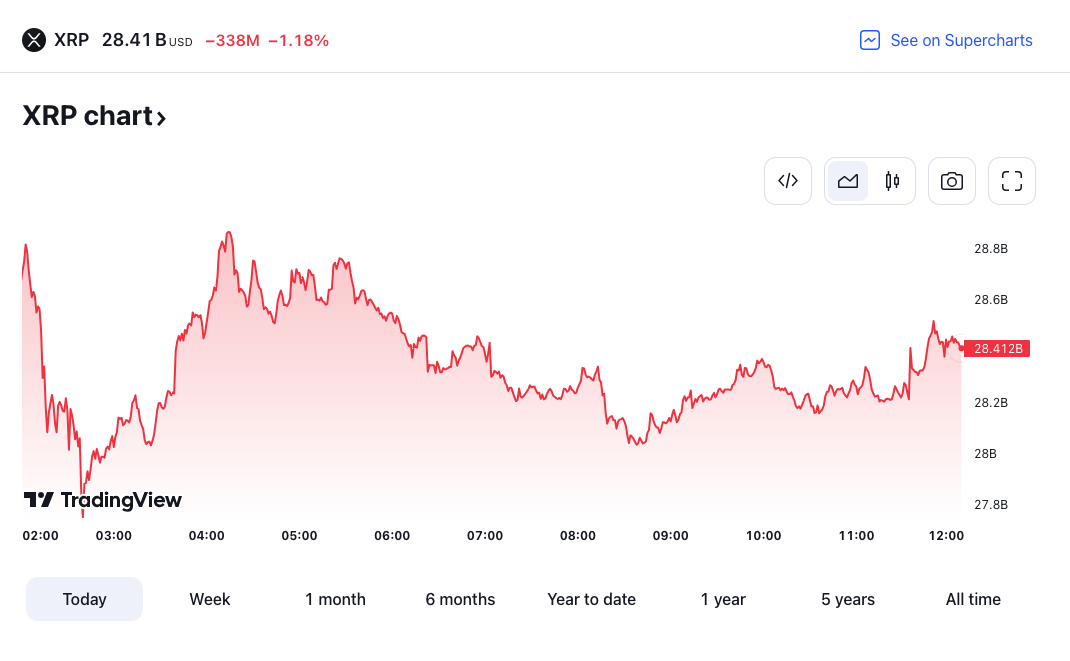
Task: Click the Supercharts chart icon
Action: [x=869, y=40]
